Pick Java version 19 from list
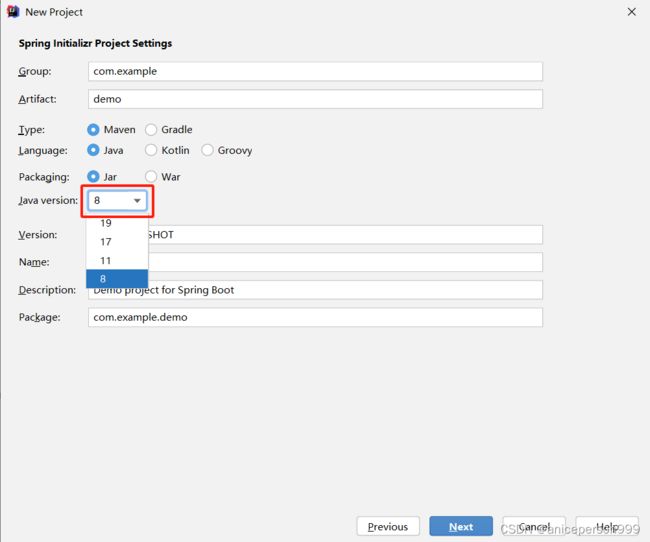This screenshot has height=542, width=650. click(117, 223)
